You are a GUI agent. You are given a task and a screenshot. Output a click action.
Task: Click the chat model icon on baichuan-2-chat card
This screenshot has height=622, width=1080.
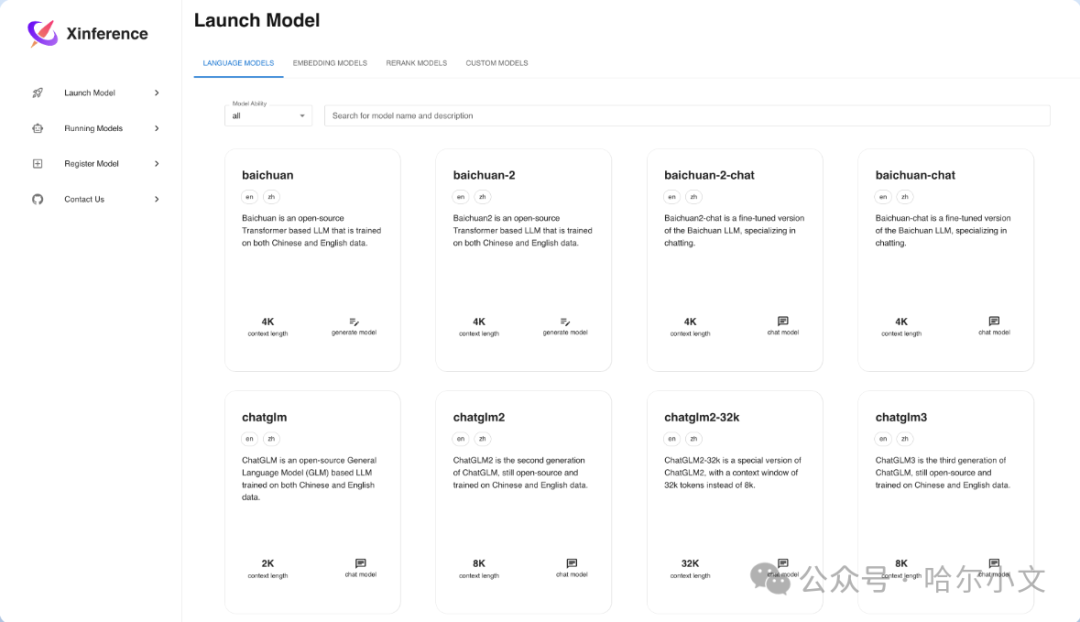pos(783,321)
